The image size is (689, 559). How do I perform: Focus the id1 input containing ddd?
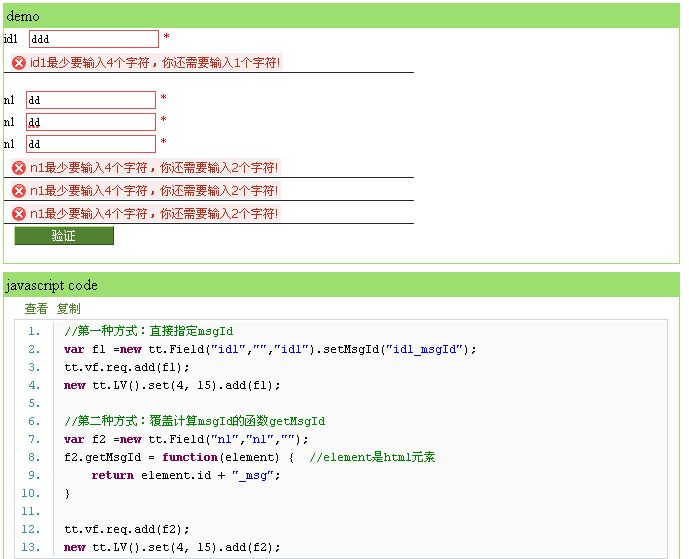(94, 39)
